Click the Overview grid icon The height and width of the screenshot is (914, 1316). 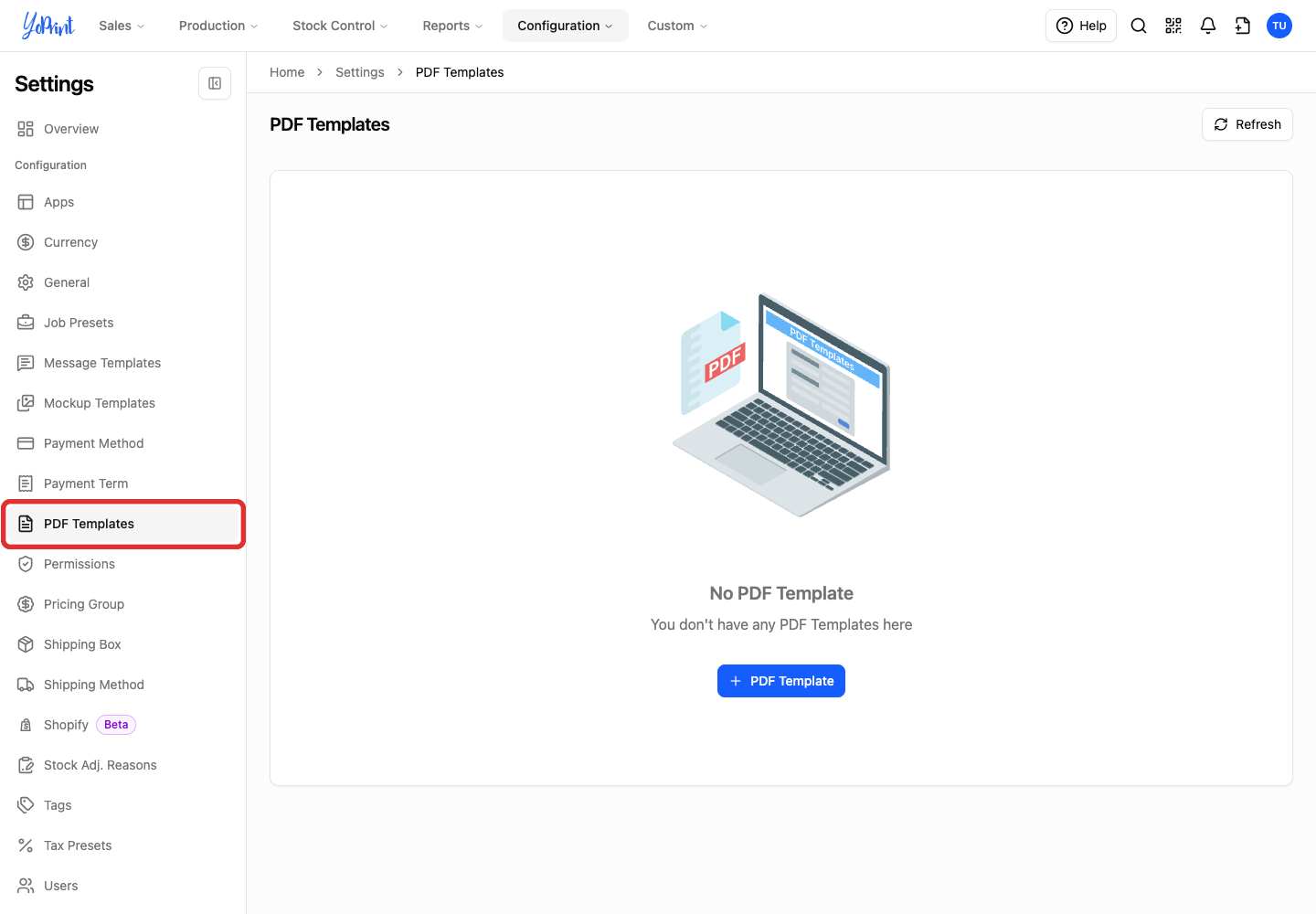point(26,129)
